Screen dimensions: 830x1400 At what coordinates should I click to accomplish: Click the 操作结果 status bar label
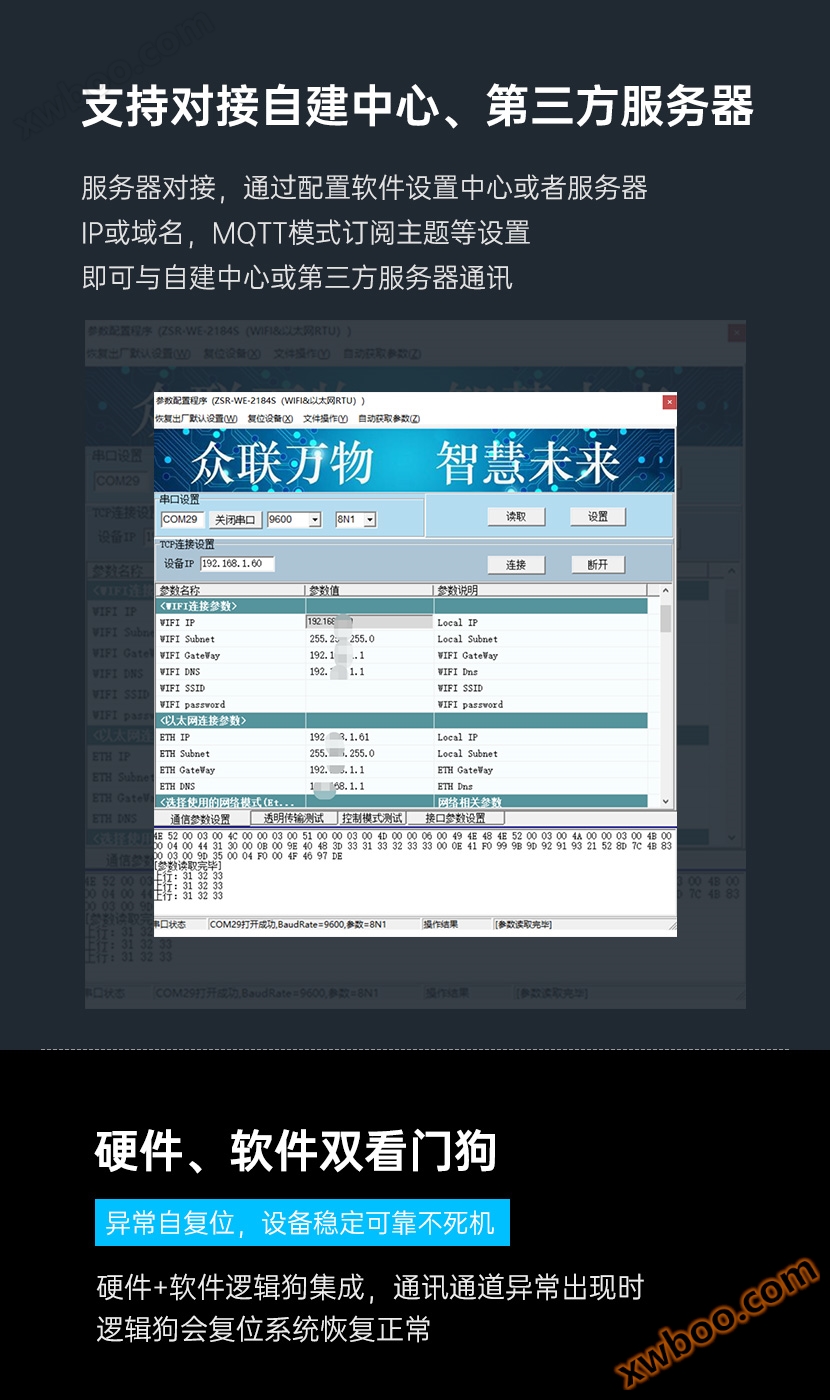pos(439,925)
